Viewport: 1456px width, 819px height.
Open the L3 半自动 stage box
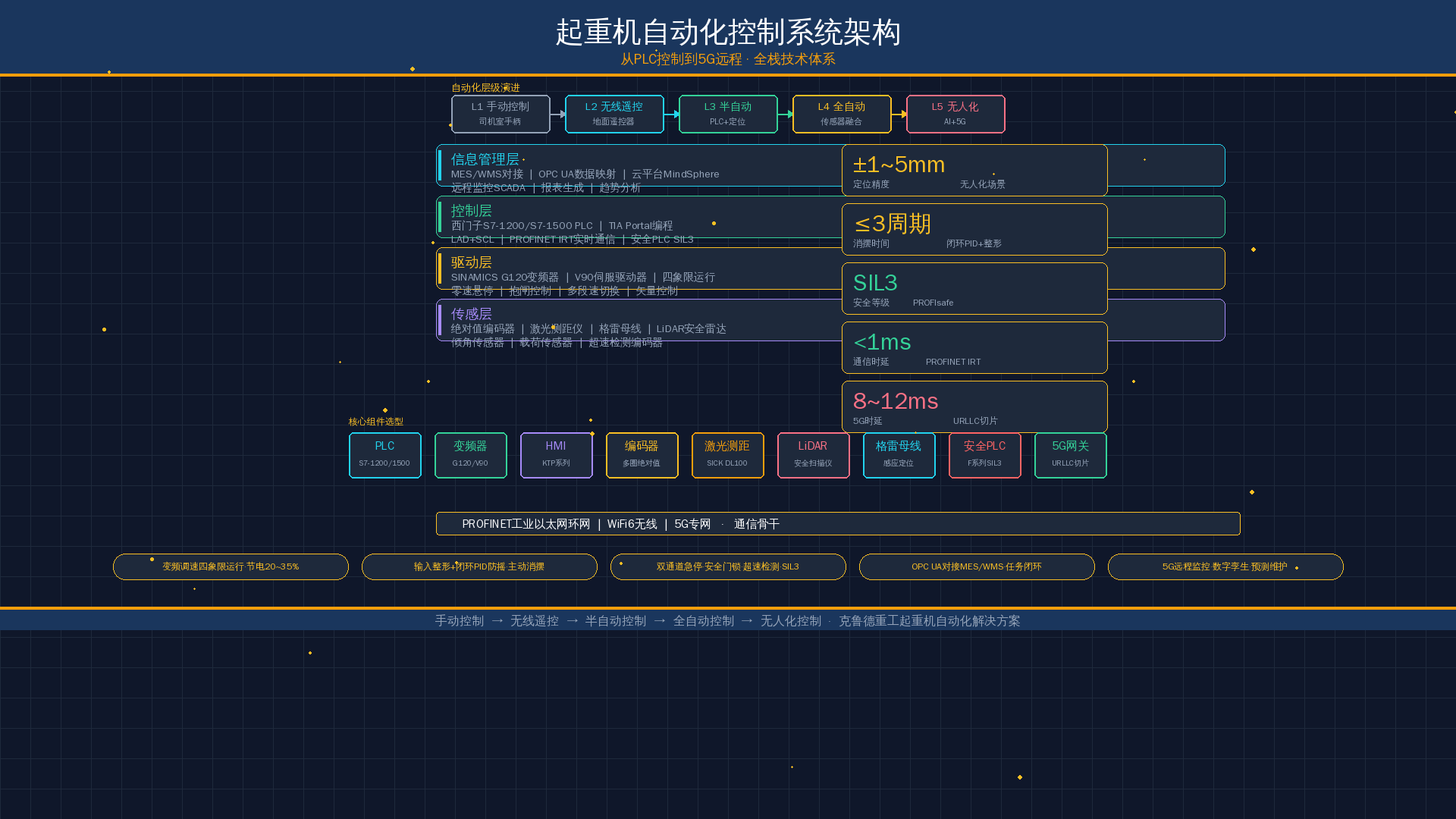pyautogui.click(x=728, y=114)
